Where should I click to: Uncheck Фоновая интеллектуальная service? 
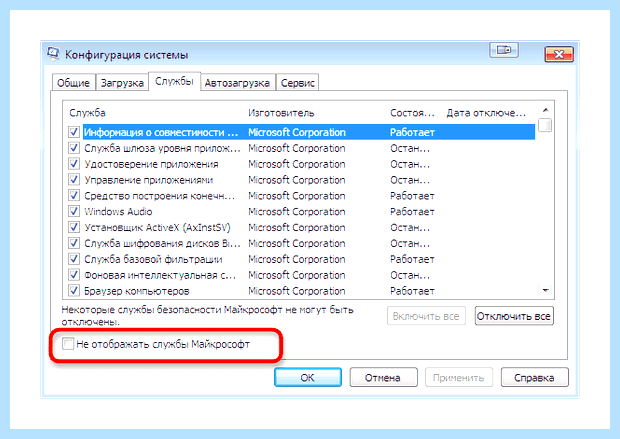pos(74,274)
